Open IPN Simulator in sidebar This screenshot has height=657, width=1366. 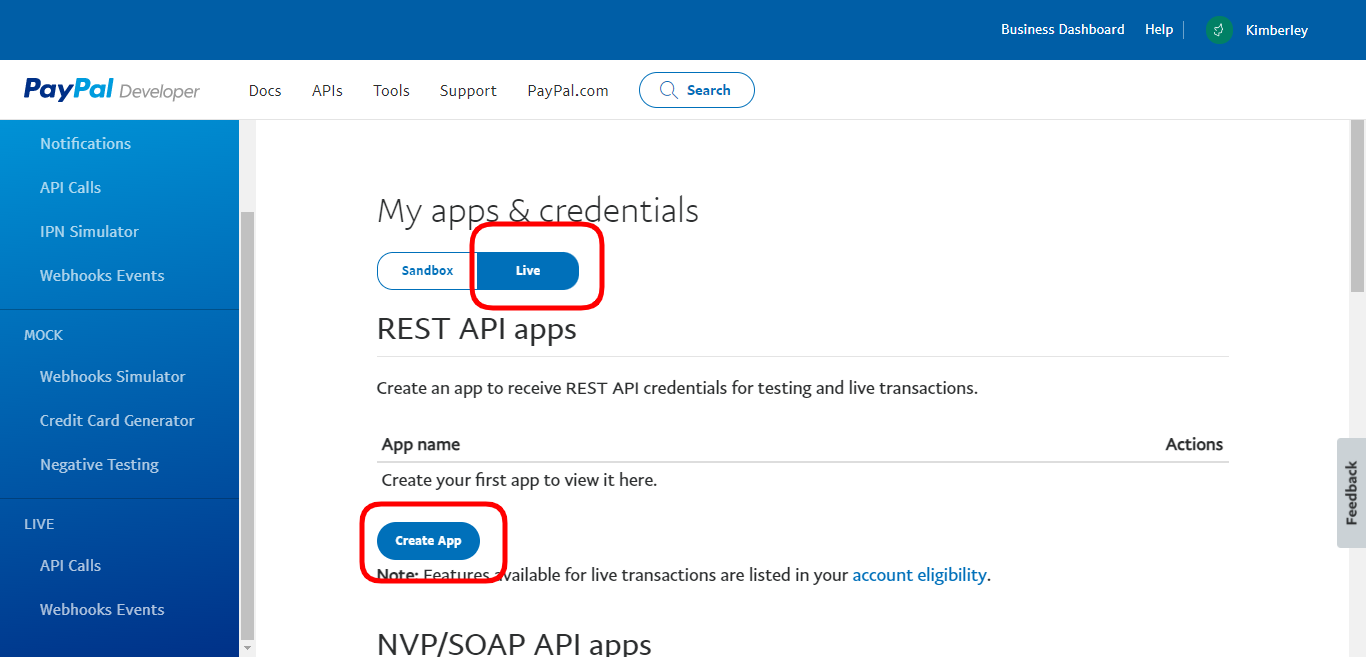pos(89,232)
